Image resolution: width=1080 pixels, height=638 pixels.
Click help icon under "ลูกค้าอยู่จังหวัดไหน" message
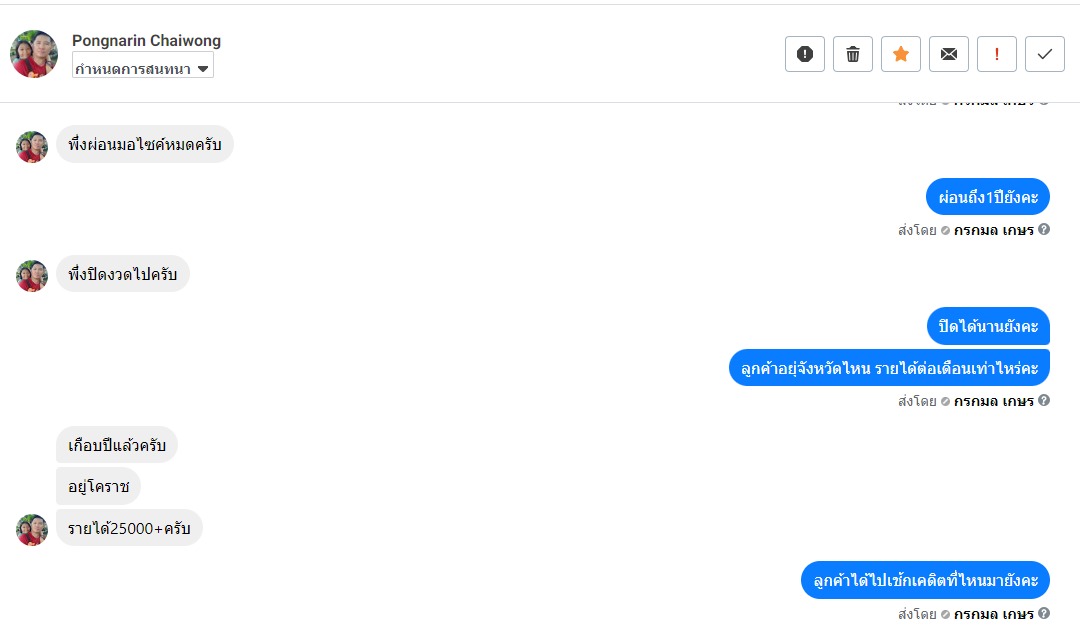(x=1044, y=401)
